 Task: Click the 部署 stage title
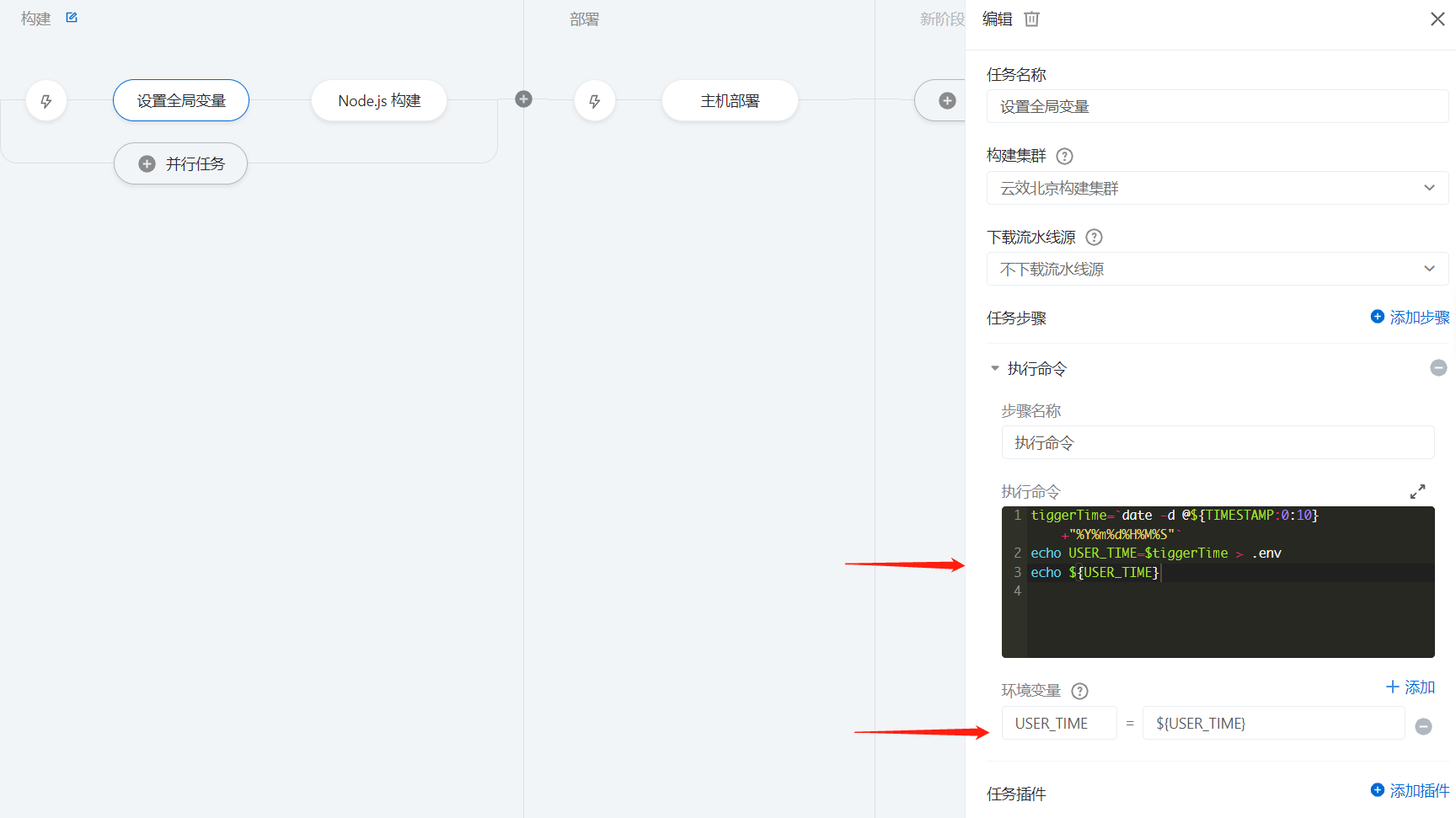(x=584, y=19)
